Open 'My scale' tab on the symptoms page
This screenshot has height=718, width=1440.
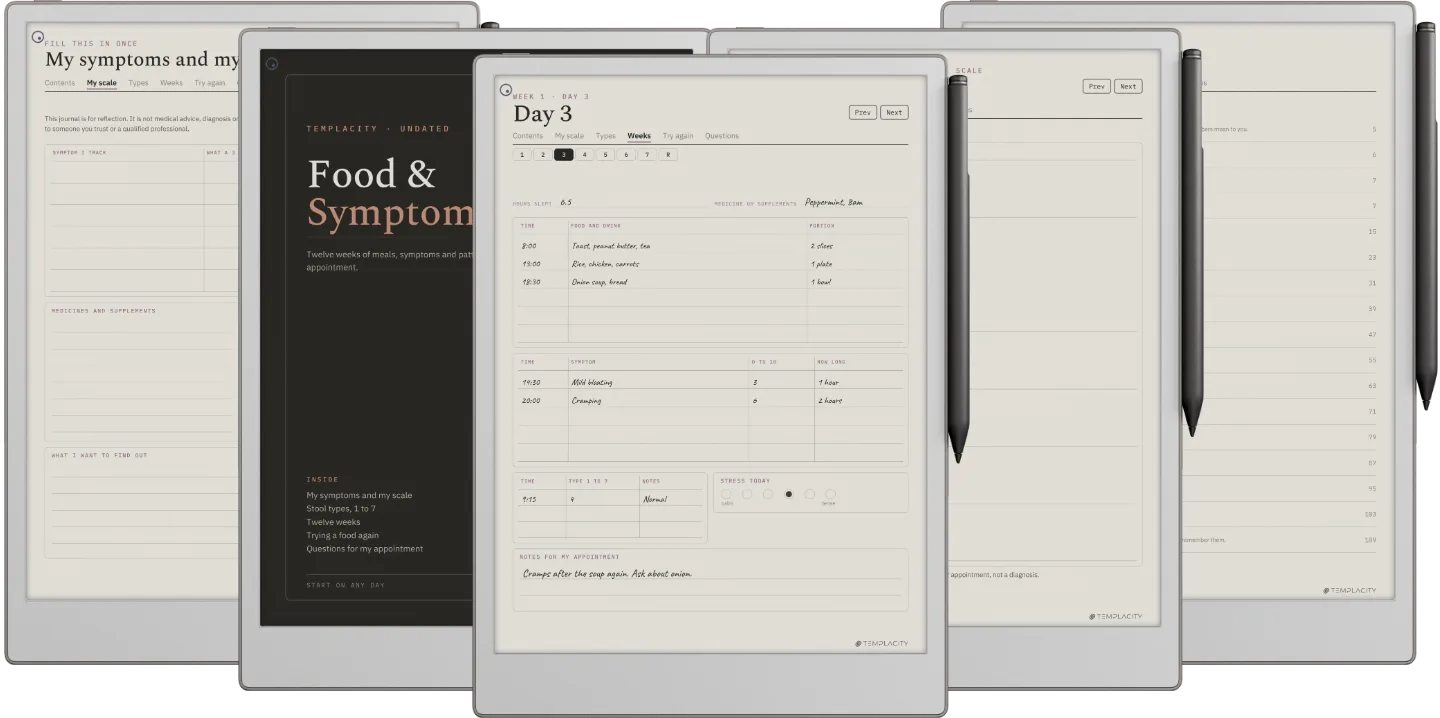tap(101, 83)
